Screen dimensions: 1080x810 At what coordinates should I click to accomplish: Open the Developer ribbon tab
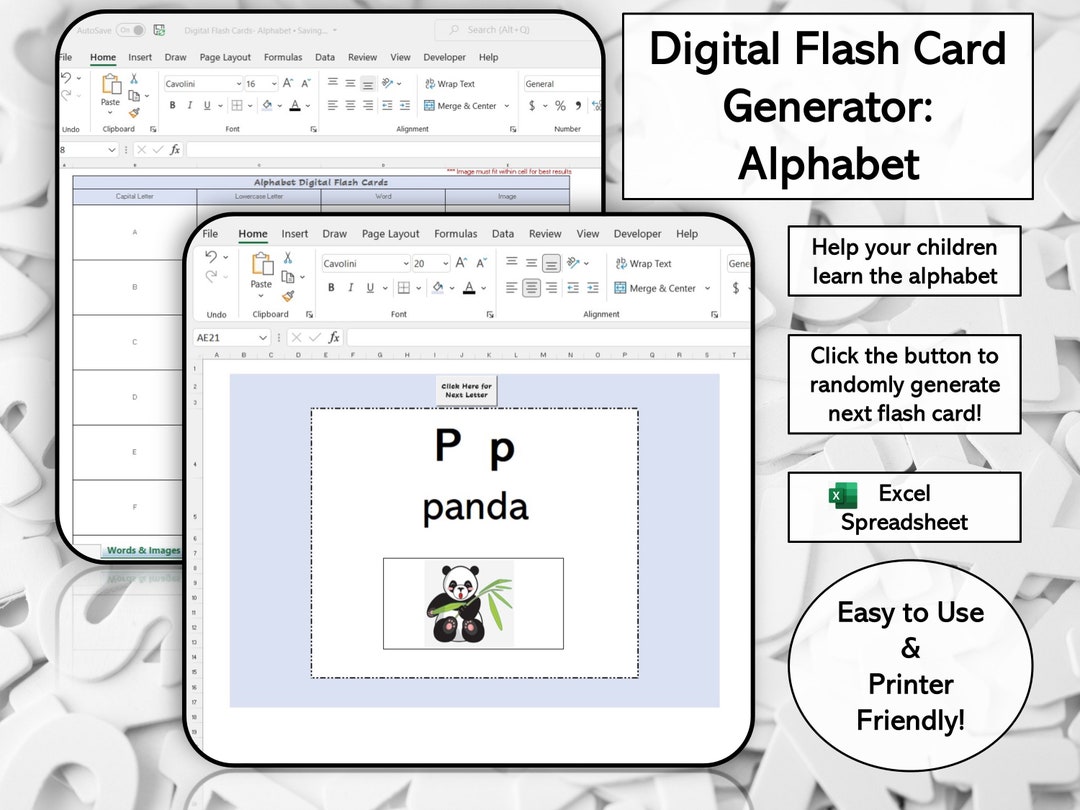(637, 234)
